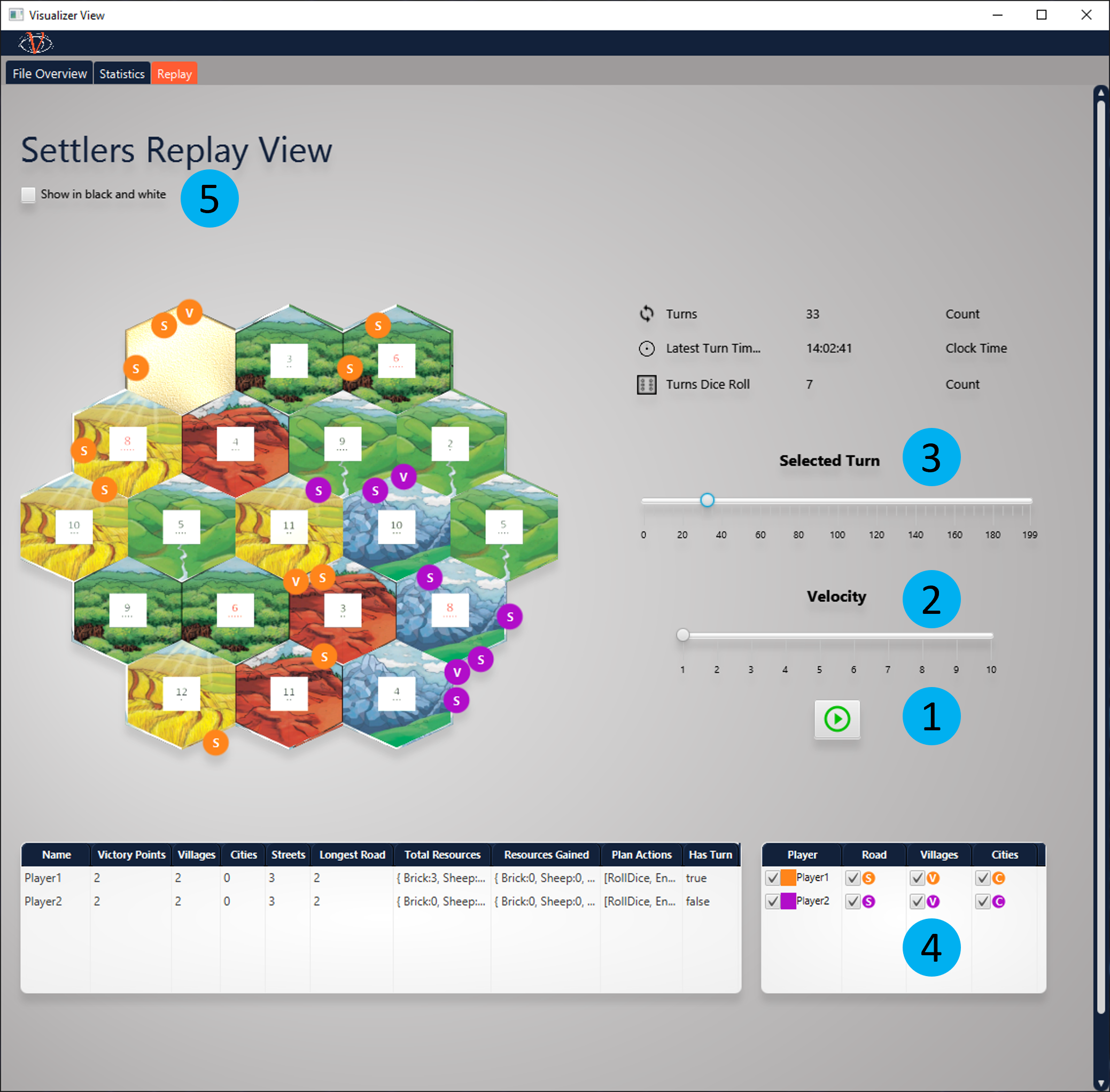
Task: Click the orange V village on desert tile
Action: point(189,313)
